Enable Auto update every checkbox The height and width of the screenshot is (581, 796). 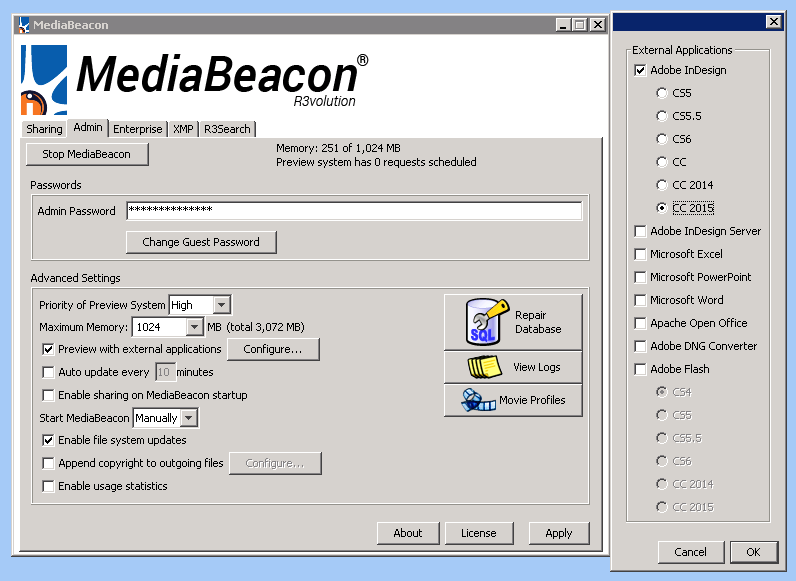pos(48,372)
